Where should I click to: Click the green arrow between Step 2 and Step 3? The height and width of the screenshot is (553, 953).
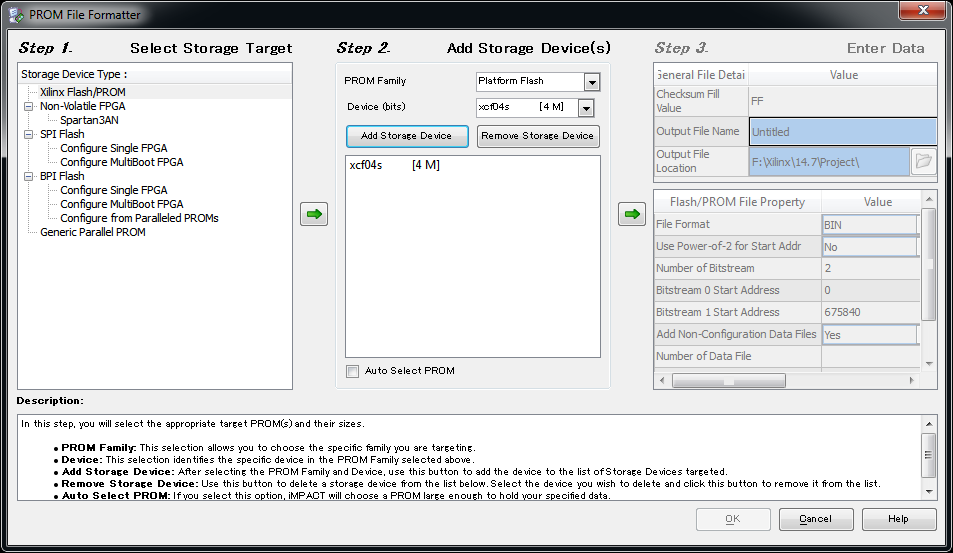(x=631, y=214)
